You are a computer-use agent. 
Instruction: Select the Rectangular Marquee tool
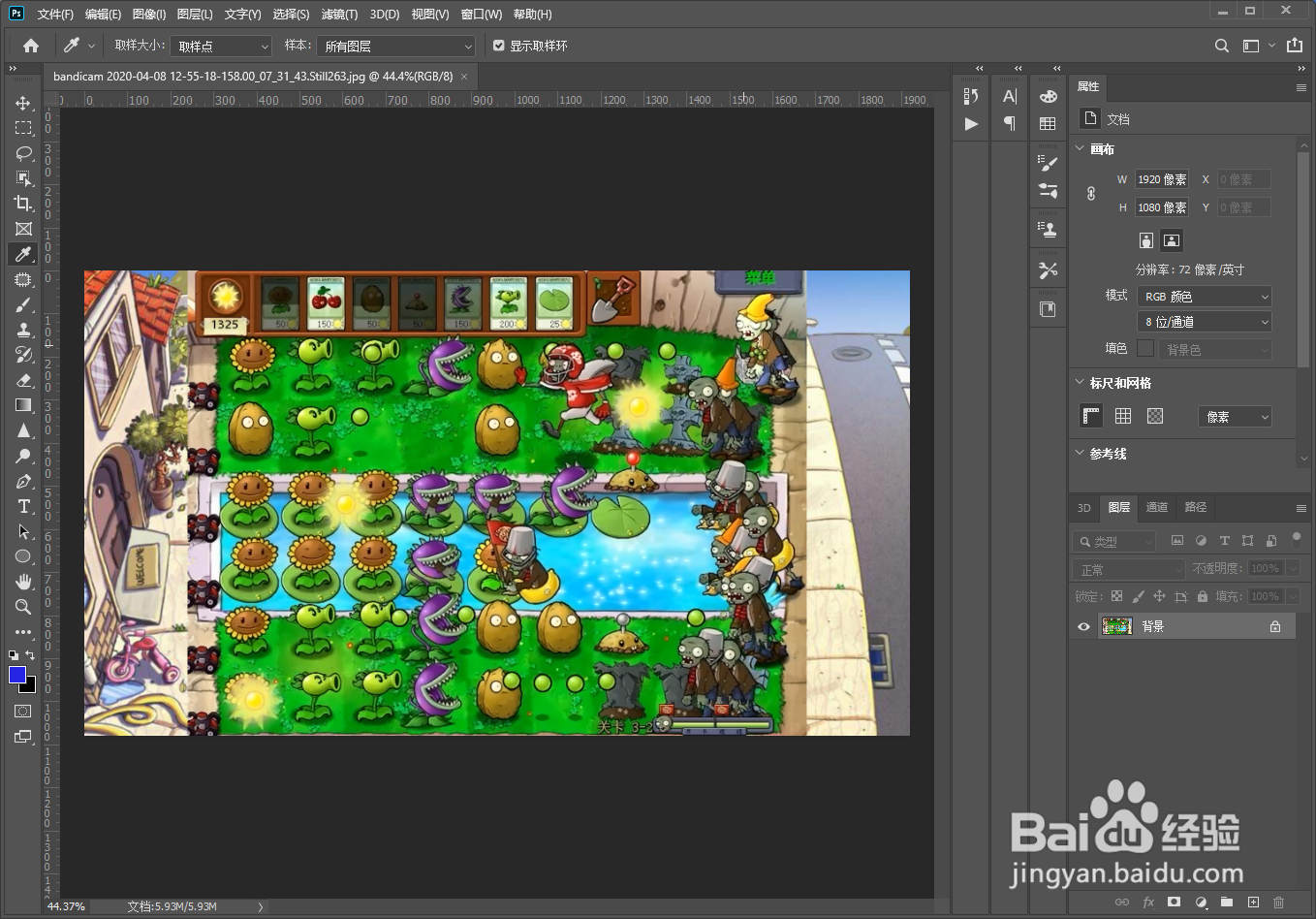pos(23,128)
